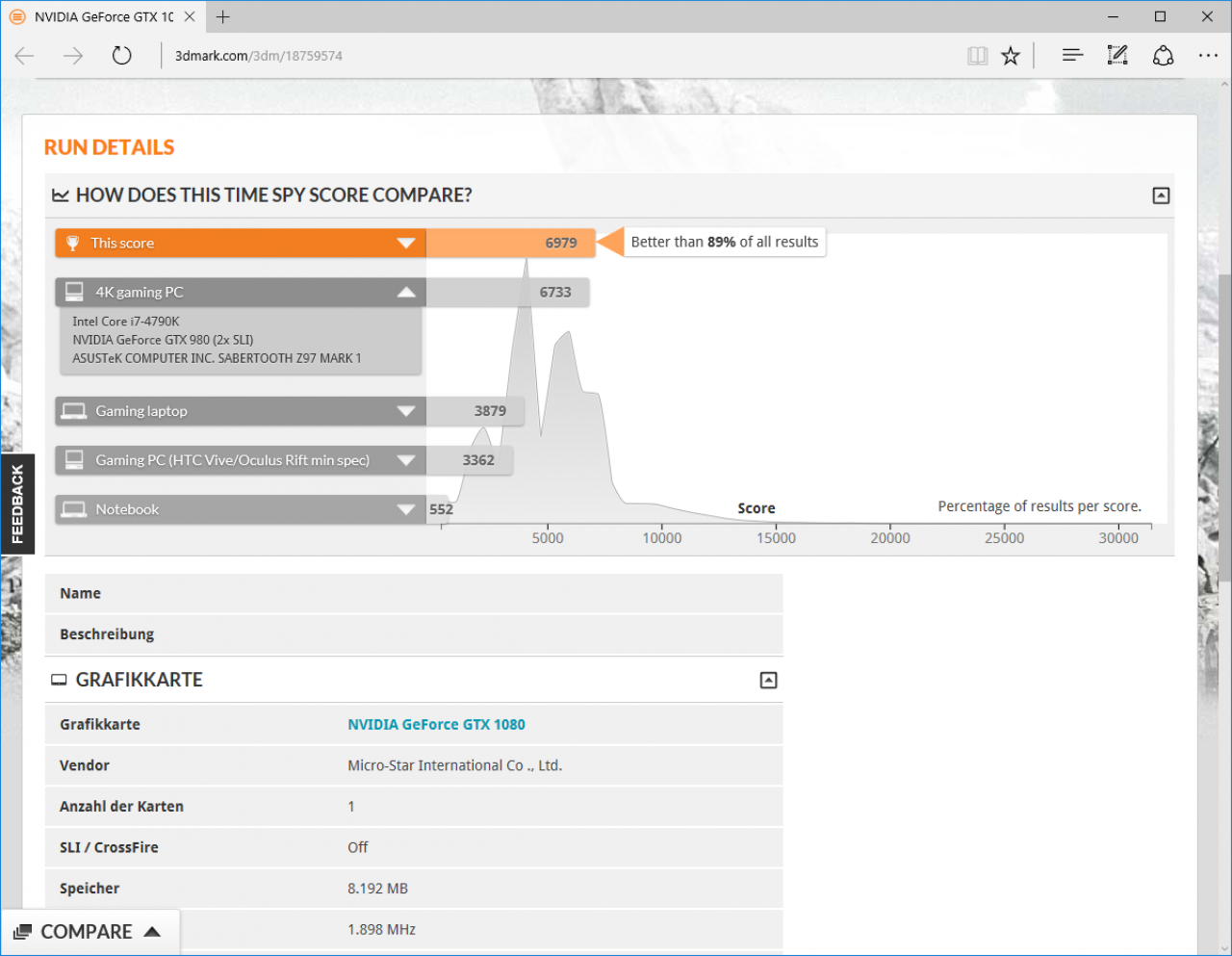Screen dimensions: 1232x956
Task: Collapse the 4K gaming PC details
Action: point(406,292)
